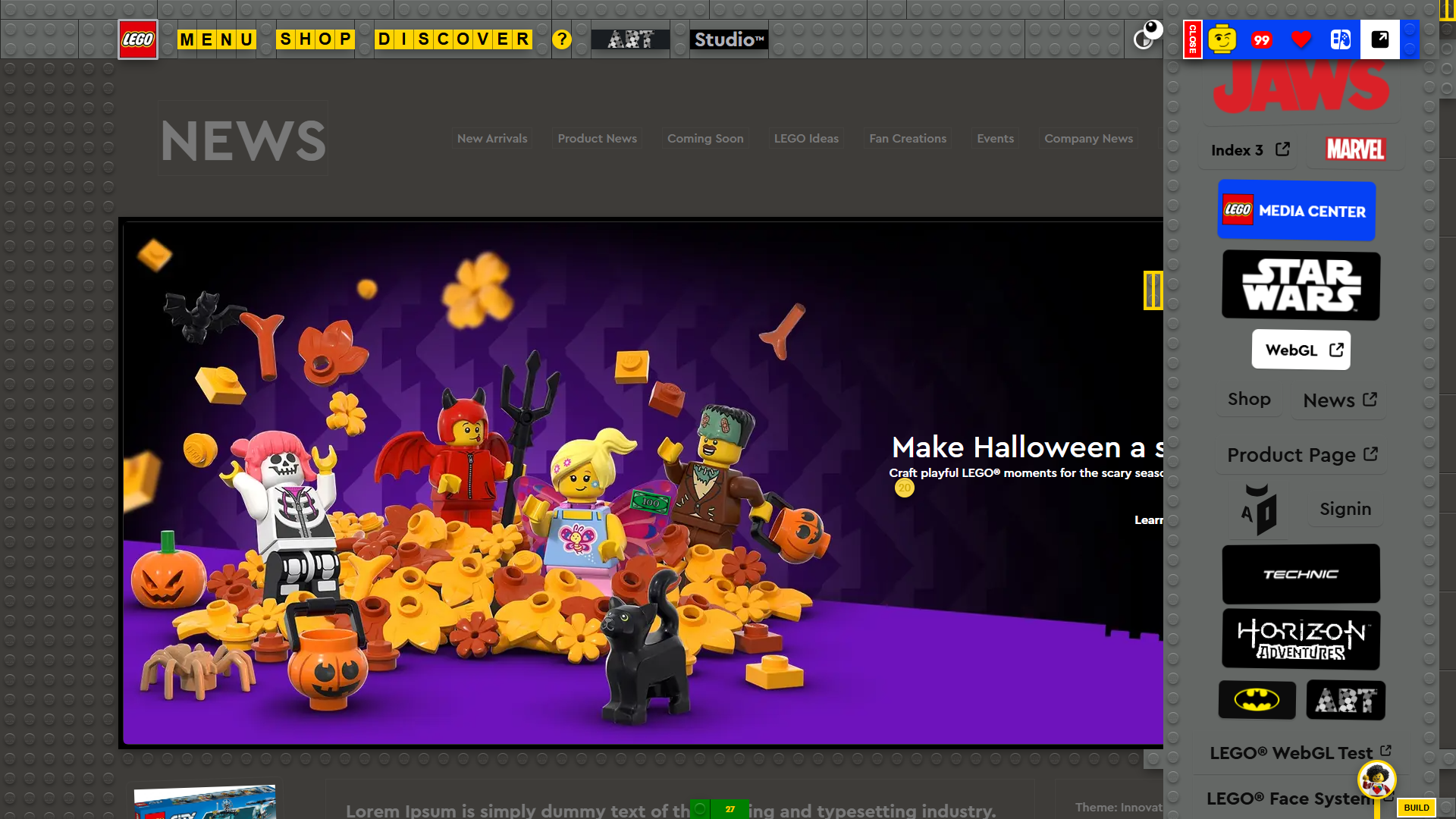1456x819 pixels.
Task: Open the Technic logo tile
Action: point(1301,574)
